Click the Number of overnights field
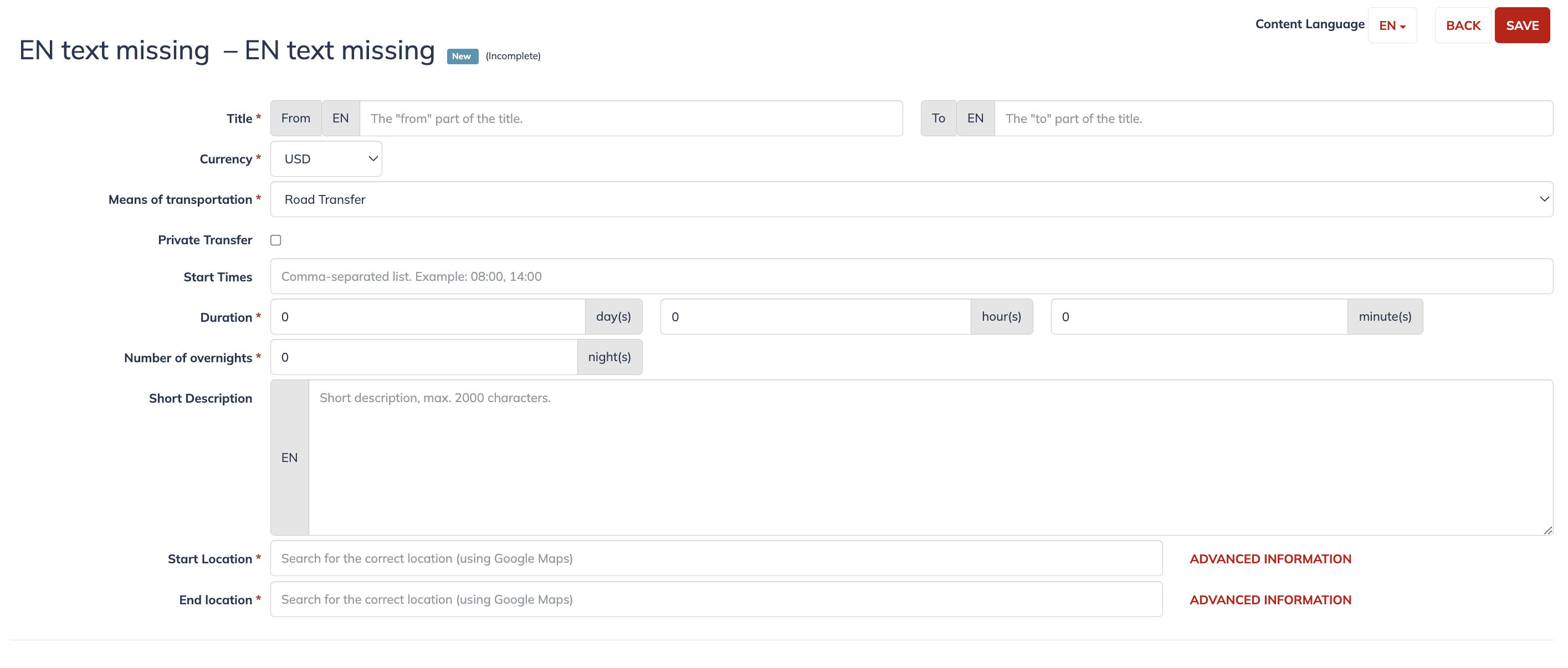This screenshot has height=668, width=1568. click(423, 357)
